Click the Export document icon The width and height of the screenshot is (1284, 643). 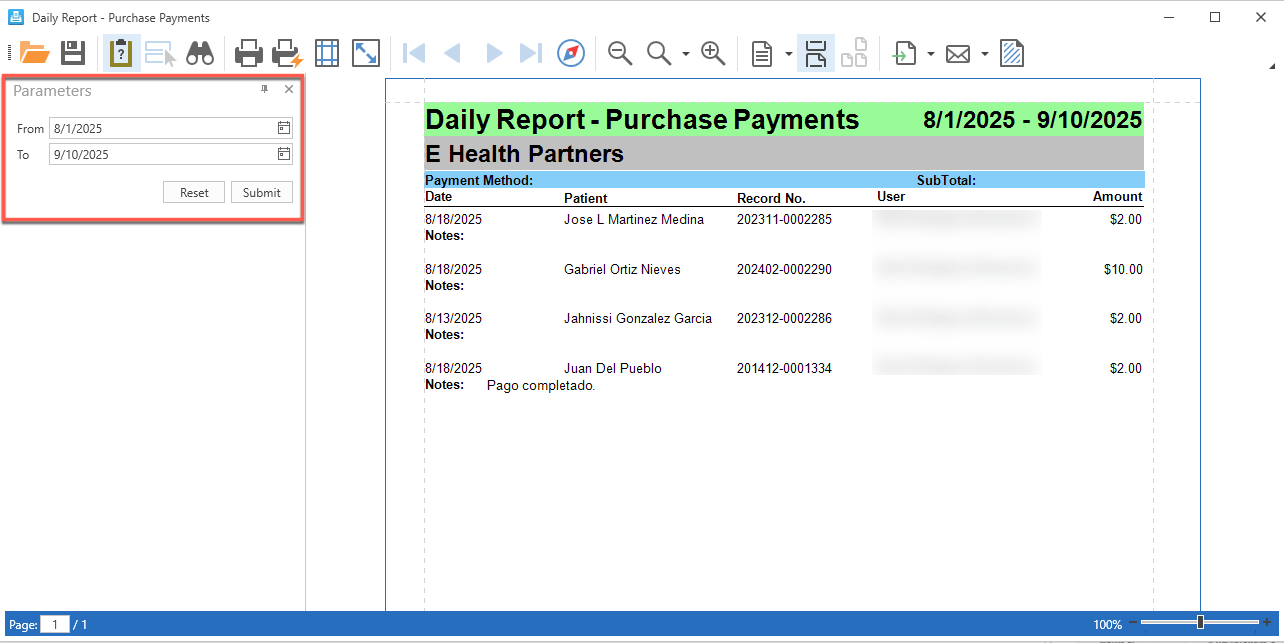(905, 53)
